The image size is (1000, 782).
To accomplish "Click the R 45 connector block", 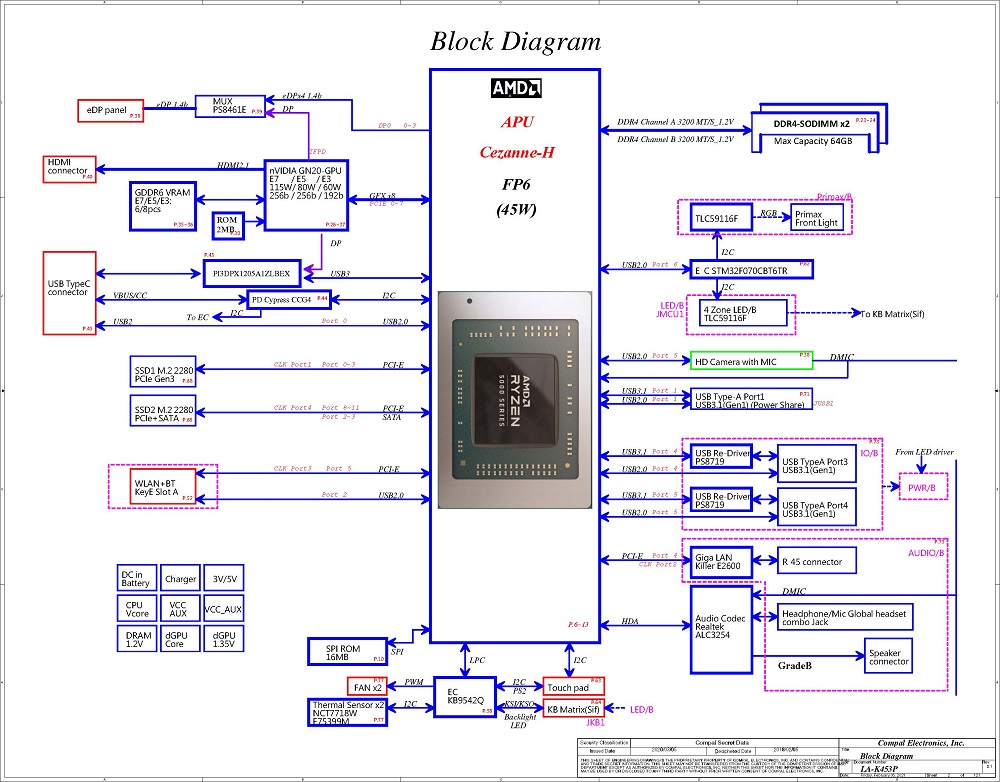I will click(x=817, y=561).
